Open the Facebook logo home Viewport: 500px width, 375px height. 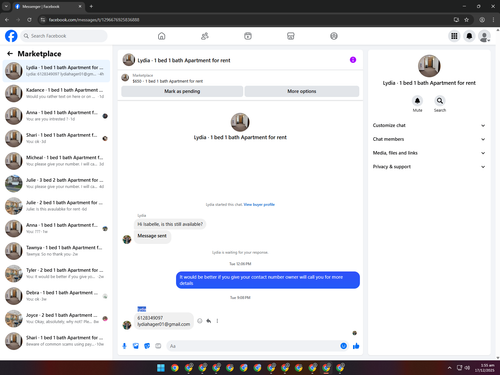coord(11,36)
